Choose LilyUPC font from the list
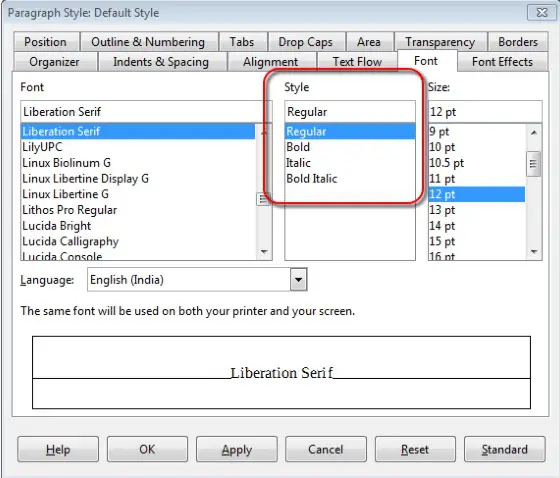This screenshot has width=560, height=478. point(138,147)
